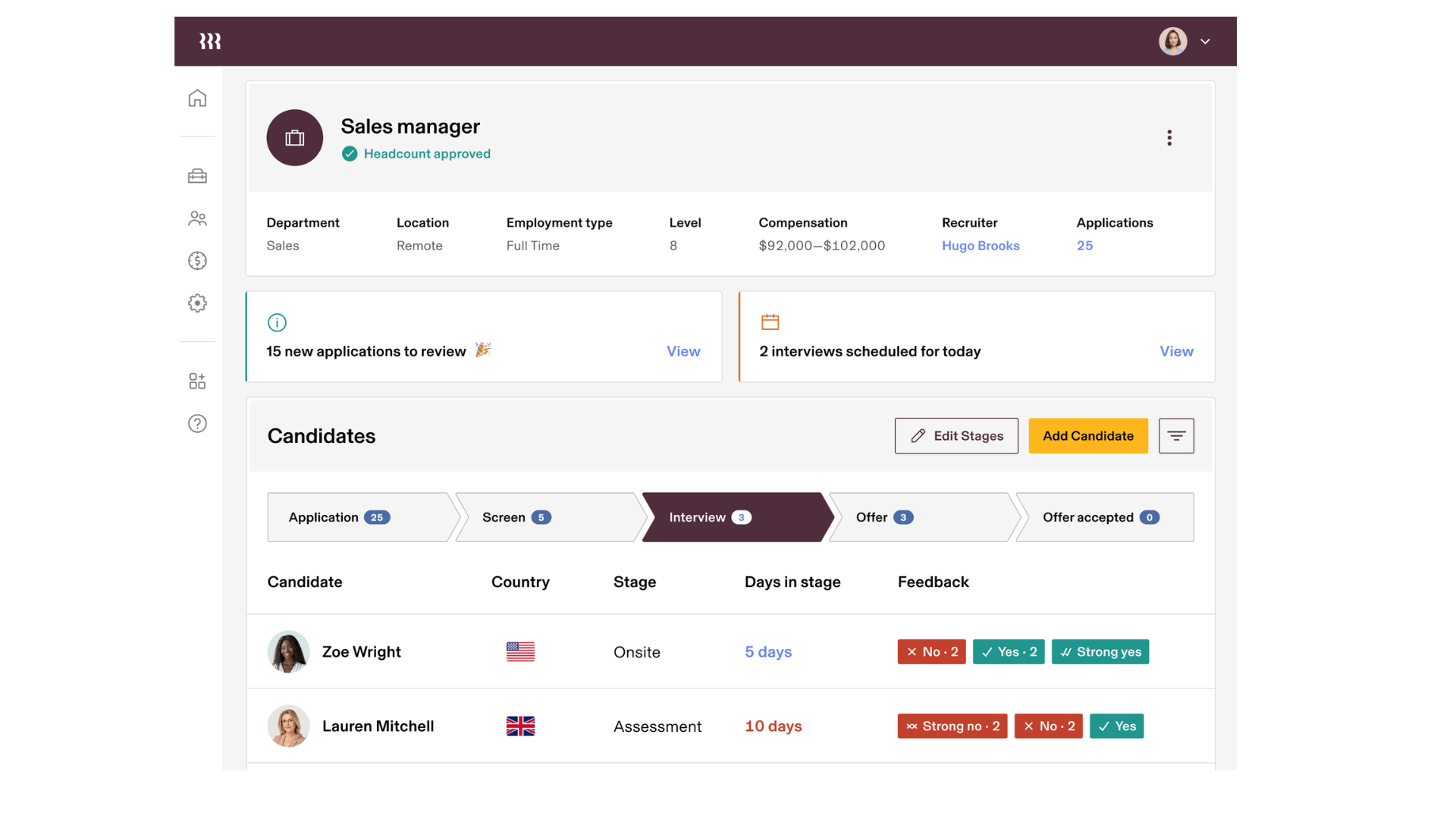Click the Edit Stages button

956,436
